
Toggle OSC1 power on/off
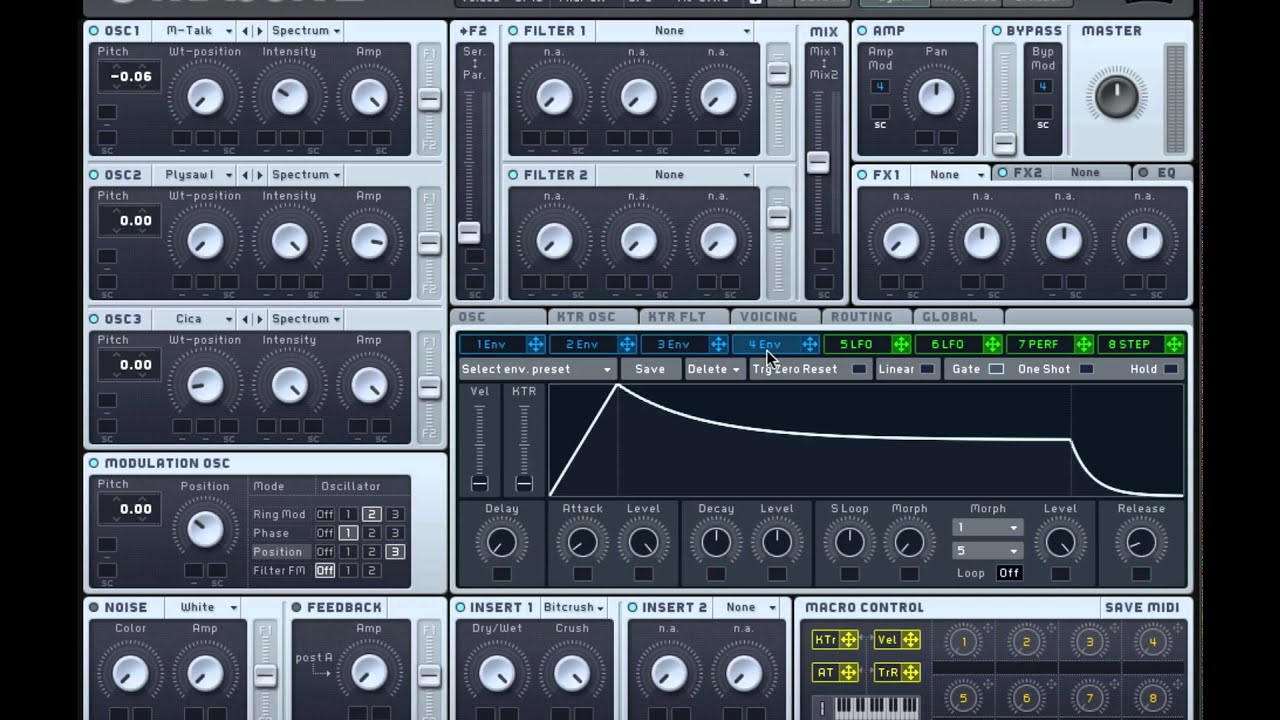(94, 31)
